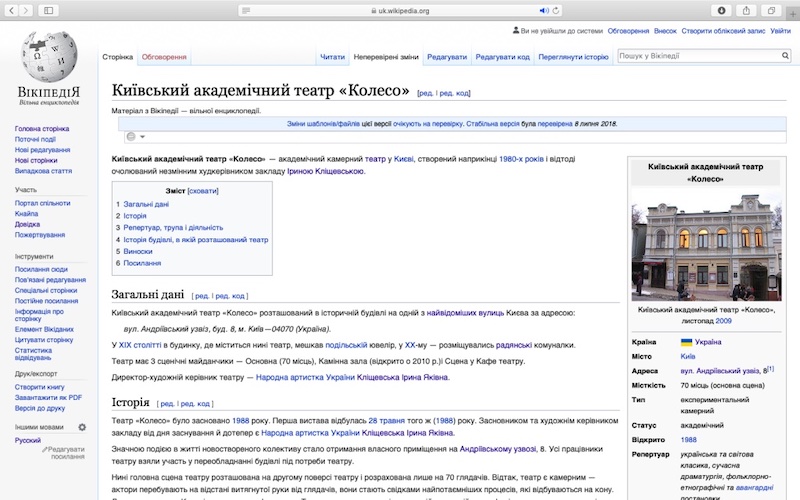Screen dimensions: 800x500
Task: Switch to Русский language version
Action: [28, 440]
